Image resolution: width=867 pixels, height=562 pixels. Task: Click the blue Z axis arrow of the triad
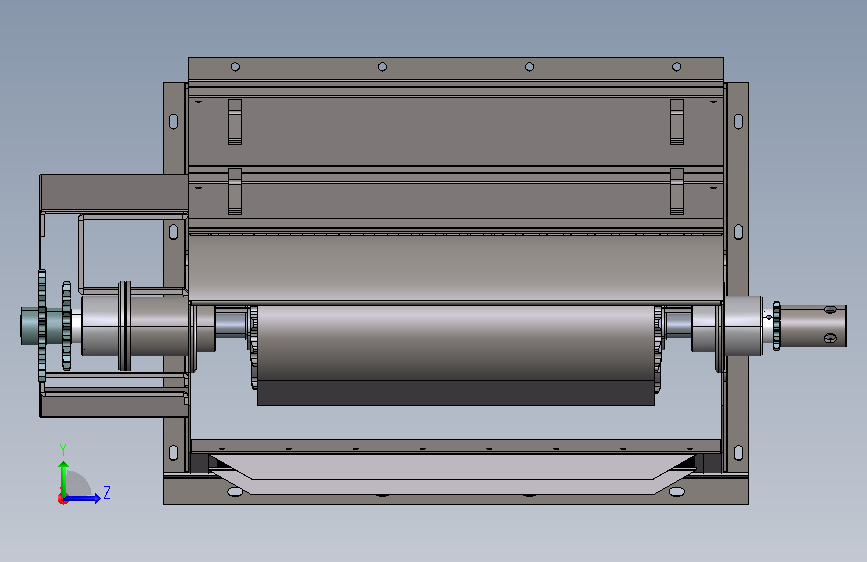[82, 498]
